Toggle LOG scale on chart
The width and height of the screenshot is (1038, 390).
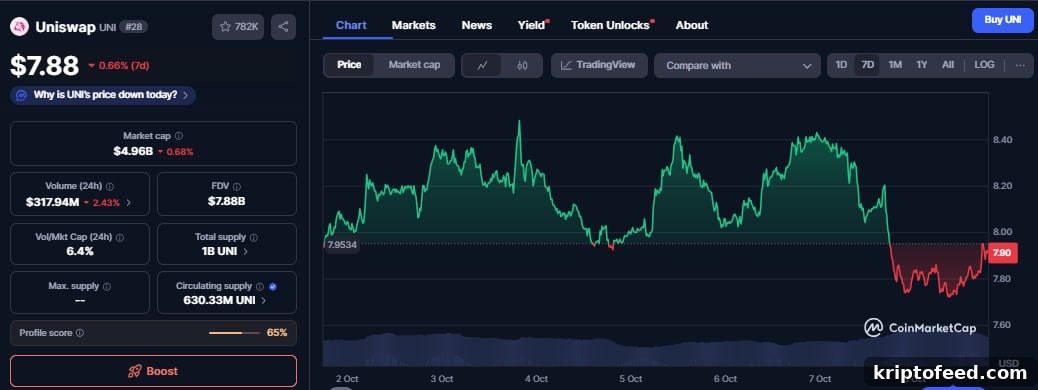pyautogui.click(x=984, y=65)
